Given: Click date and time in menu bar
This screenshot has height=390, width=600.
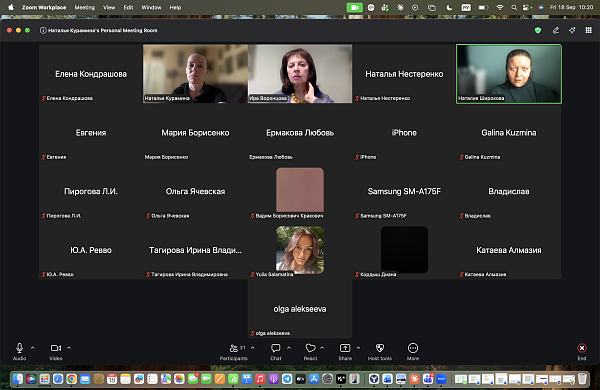Looking at the screenshot, I should click(x=571, y=7).
